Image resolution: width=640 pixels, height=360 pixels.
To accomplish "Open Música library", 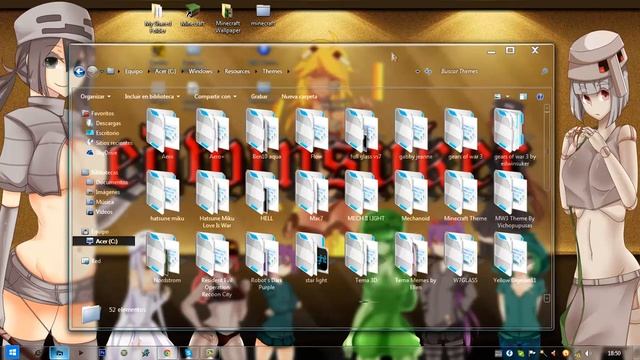I will (100, 202).
